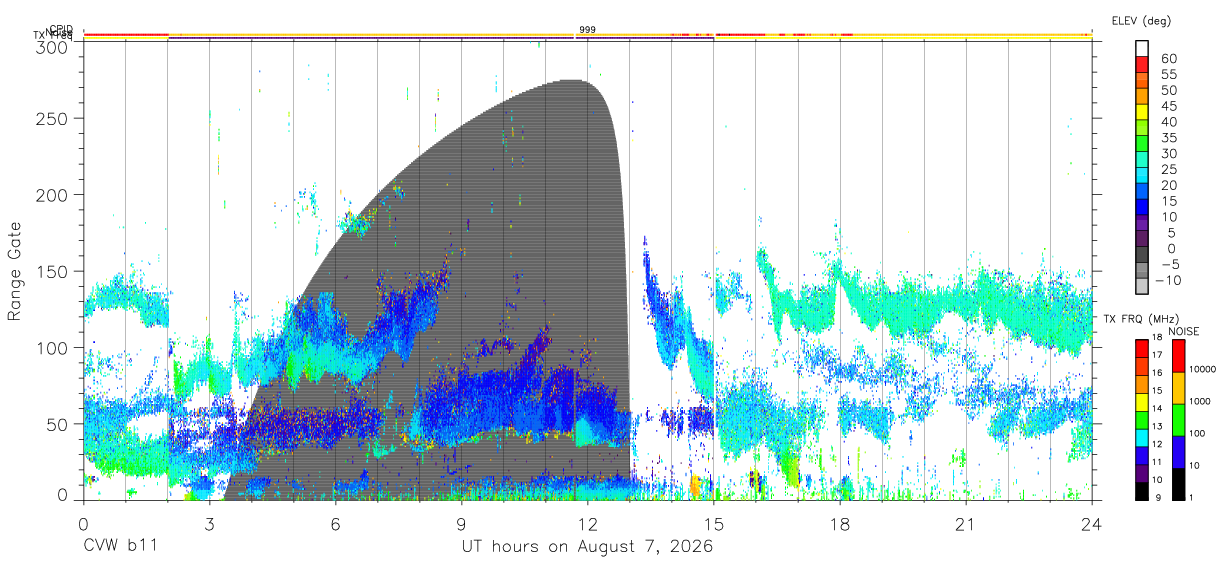
Task: Click the 100 label on NOISE legend
Action: pos(1199,433)
